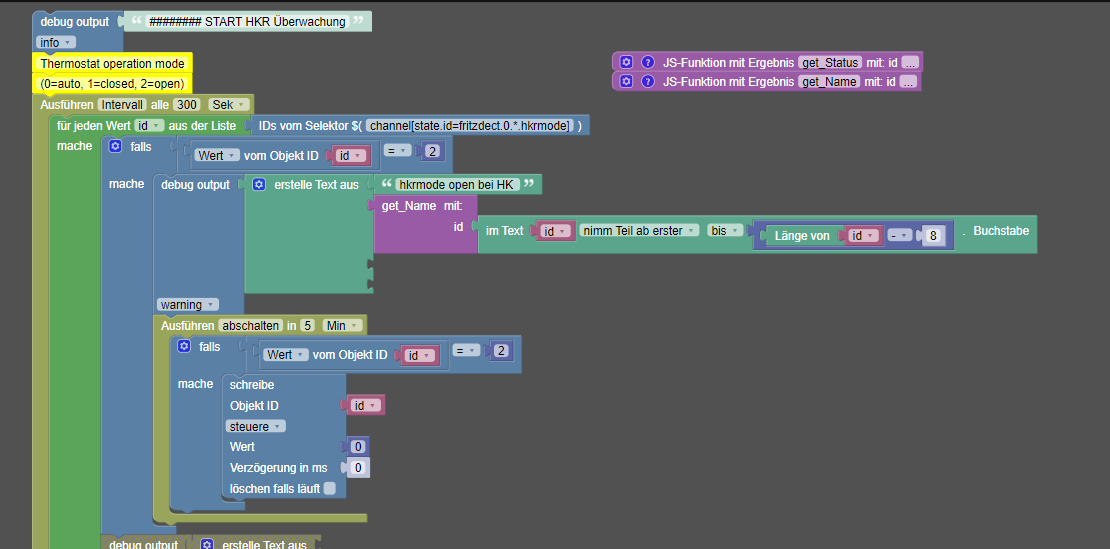Viewport: 1110px width, 549px height.
Task: Select Ausführen abschalten timeout block
Action: point(260,325)
